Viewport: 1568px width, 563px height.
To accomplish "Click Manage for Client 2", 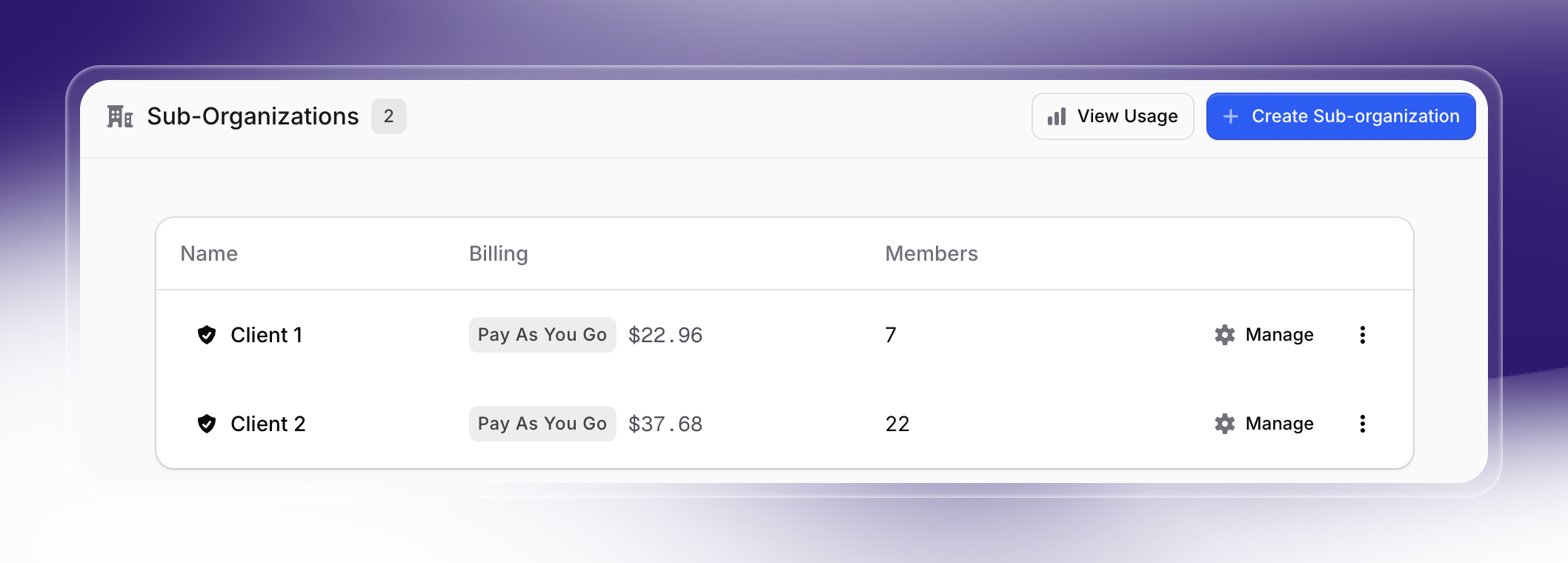I will pos(1279,423).
